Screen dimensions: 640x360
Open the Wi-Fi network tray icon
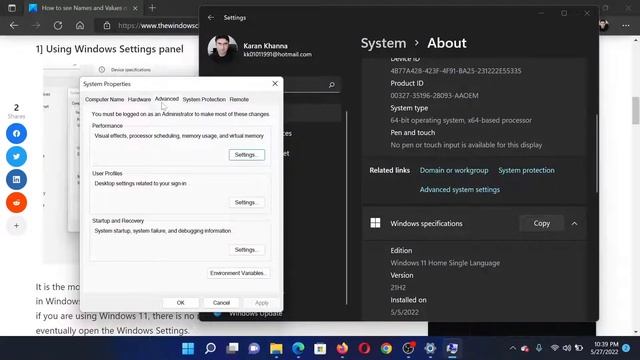pyautogui.click(x=554, y=348)
